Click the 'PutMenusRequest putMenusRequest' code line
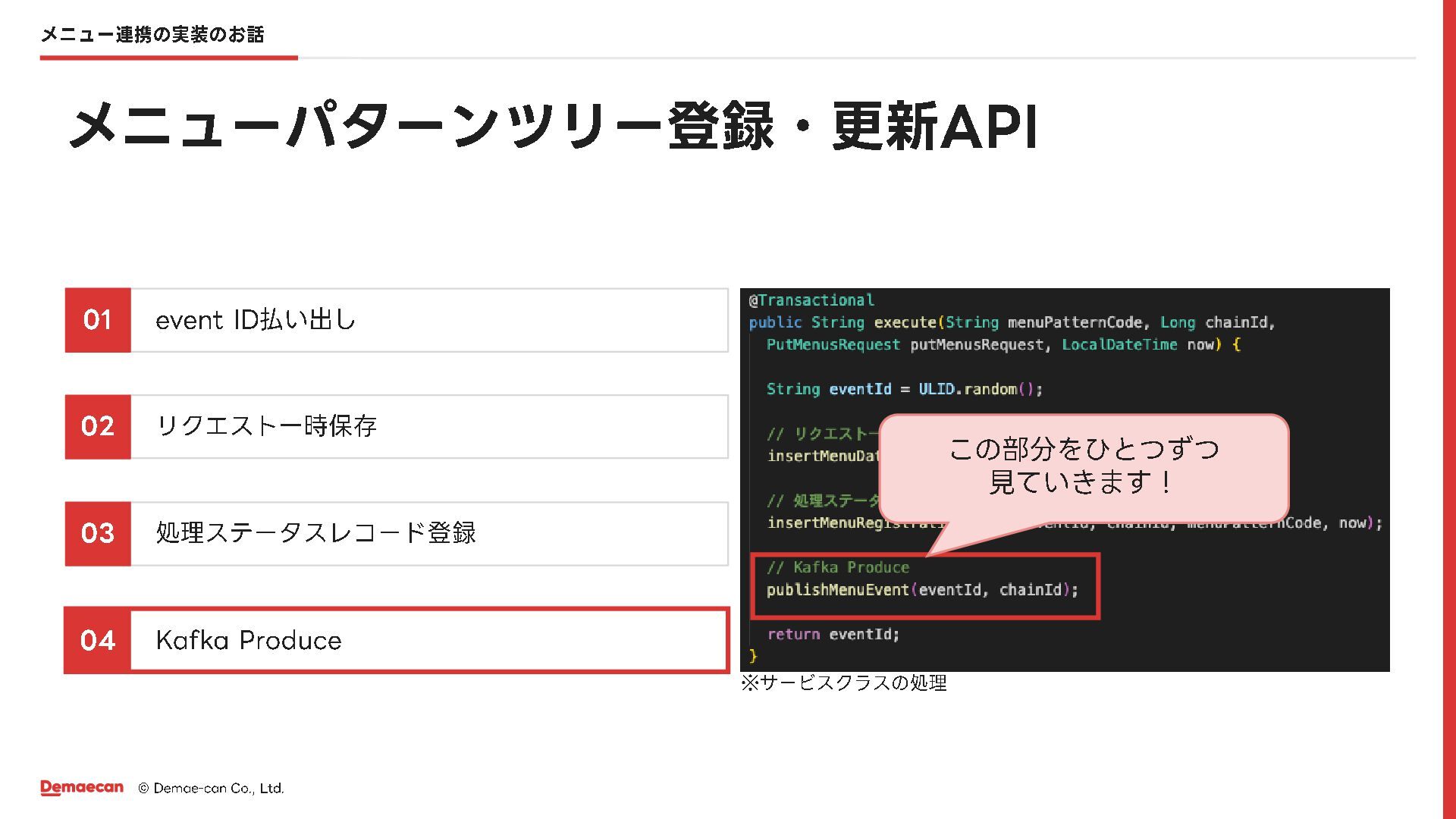The image size is (1456, 819). click(x=1003, y=344)
